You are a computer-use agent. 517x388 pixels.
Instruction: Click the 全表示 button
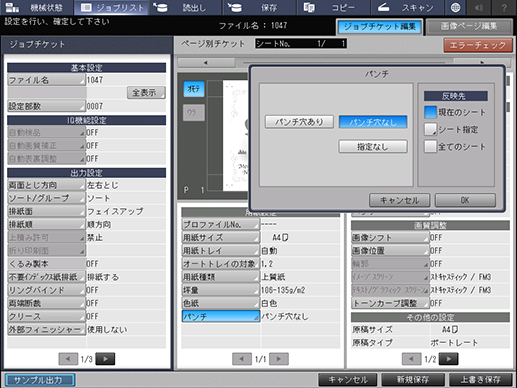pos(146,93)
